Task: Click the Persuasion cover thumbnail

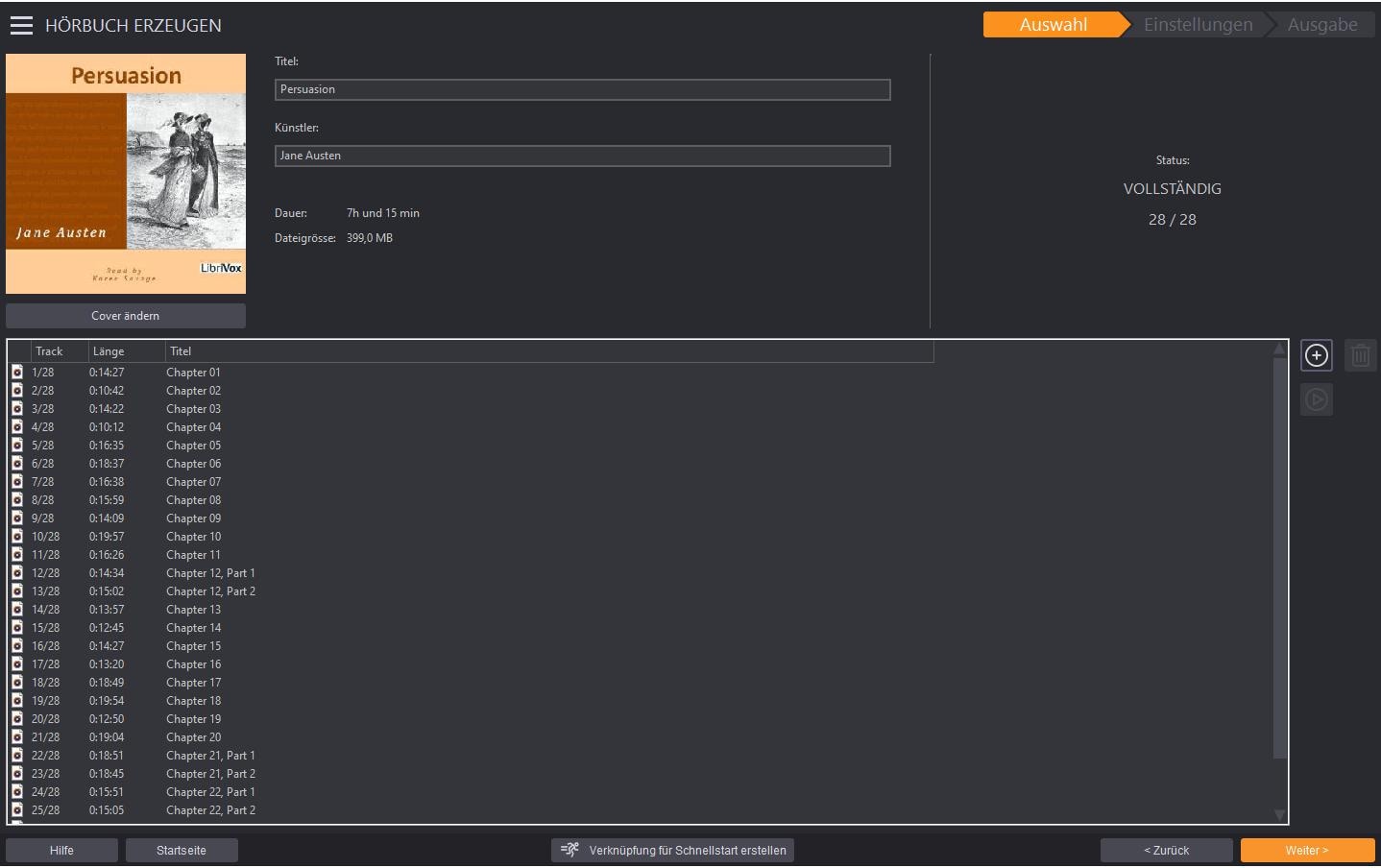Action: coord(126,174)
